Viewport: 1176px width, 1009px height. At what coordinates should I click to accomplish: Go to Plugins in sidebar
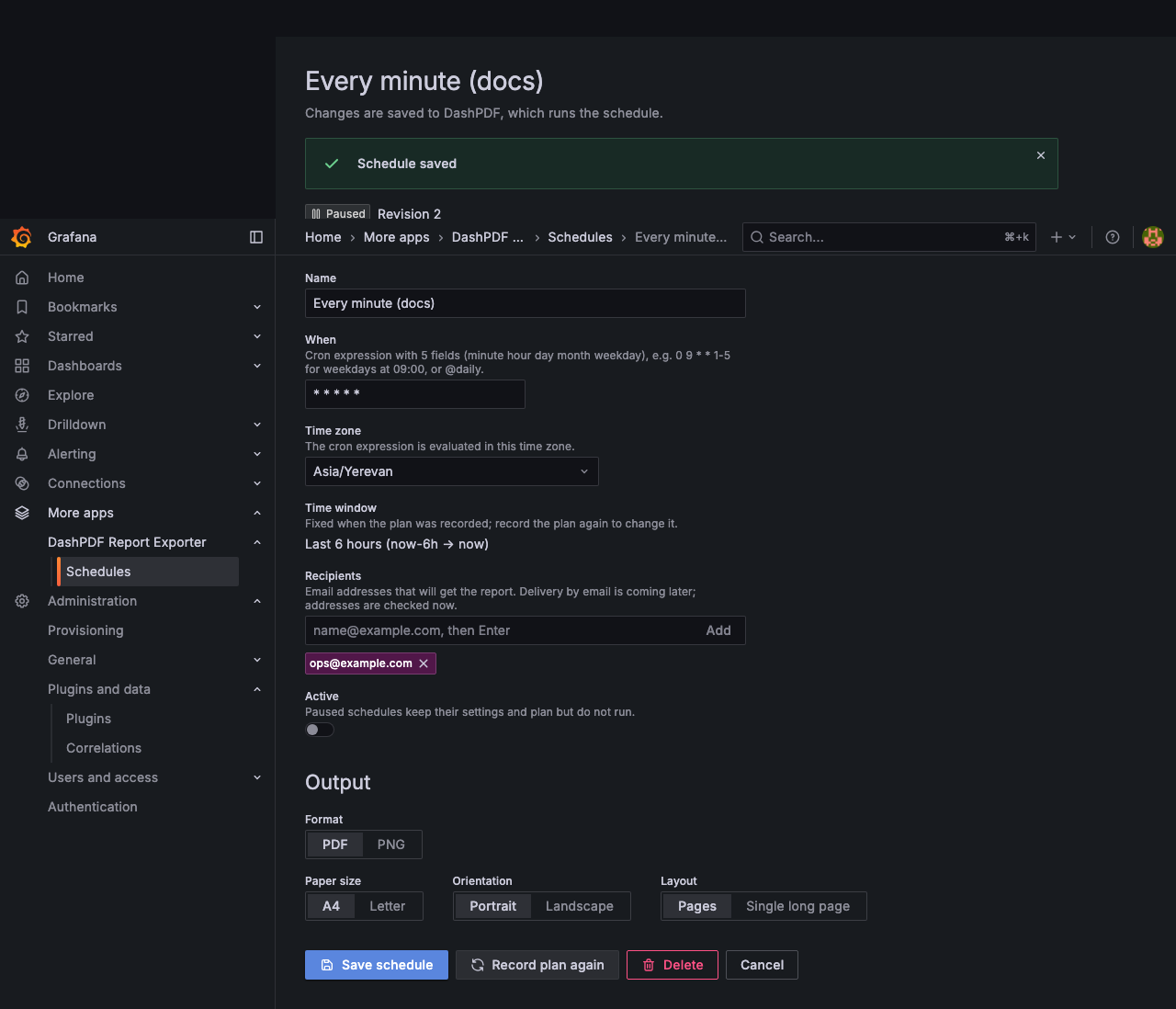[88, 719]
